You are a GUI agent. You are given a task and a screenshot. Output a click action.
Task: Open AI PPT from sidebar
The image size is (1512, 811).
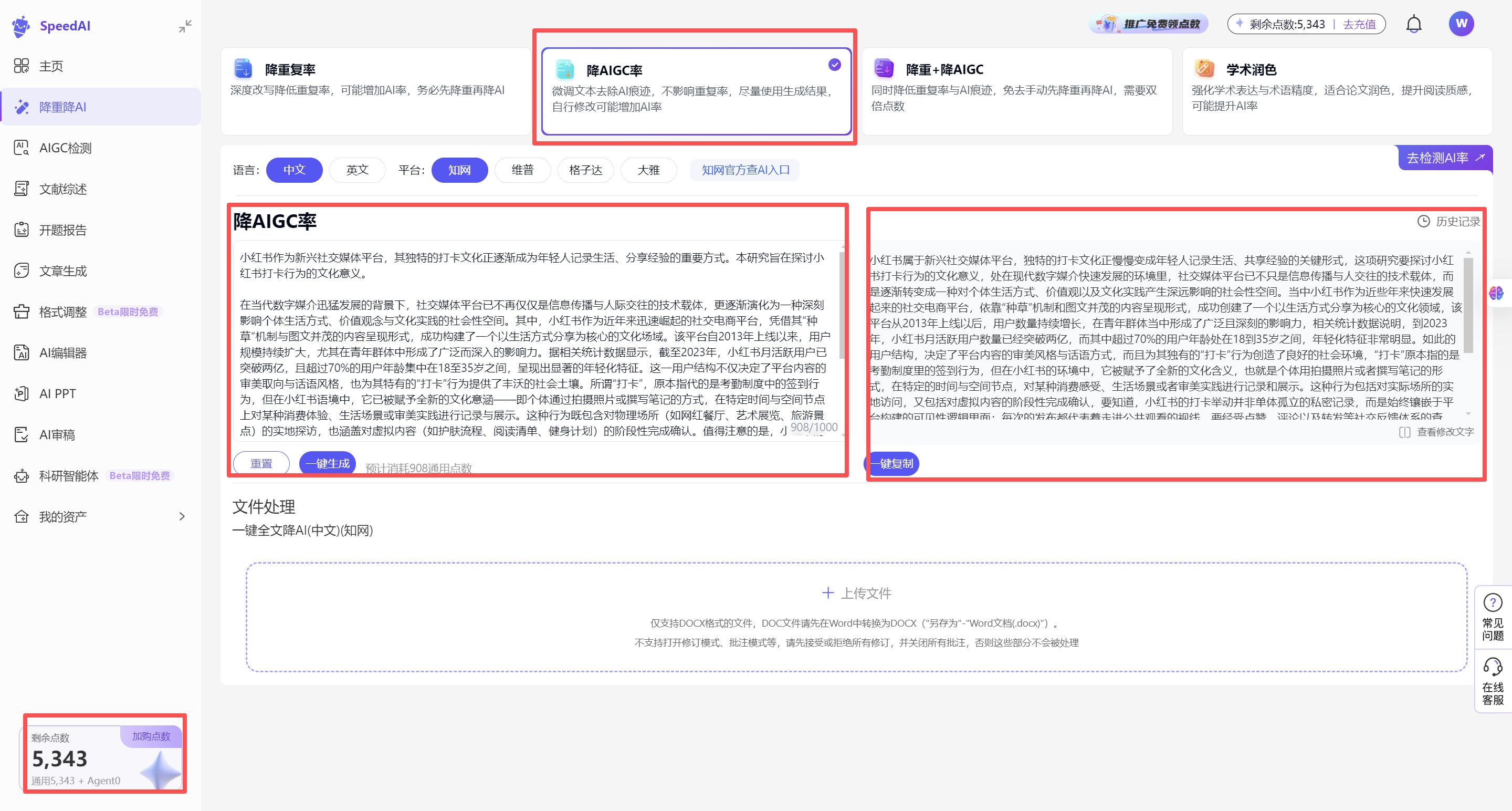point(58,393)
